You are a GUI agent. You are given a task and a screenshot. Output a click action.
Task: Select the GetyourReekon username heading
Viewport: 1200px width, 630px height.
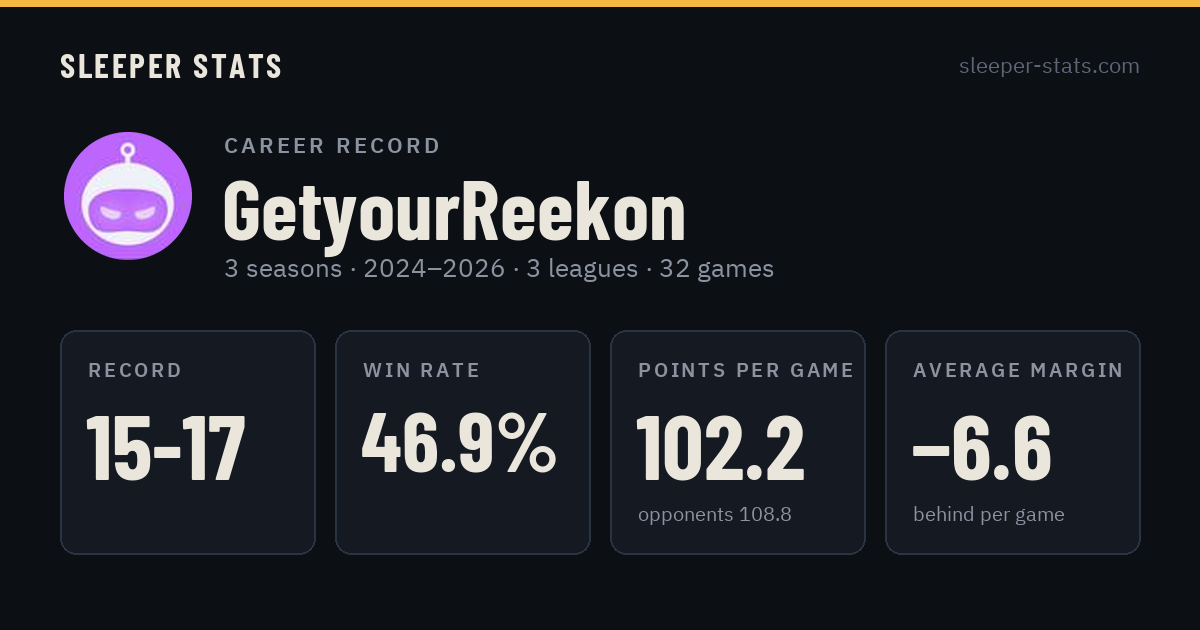455,211
